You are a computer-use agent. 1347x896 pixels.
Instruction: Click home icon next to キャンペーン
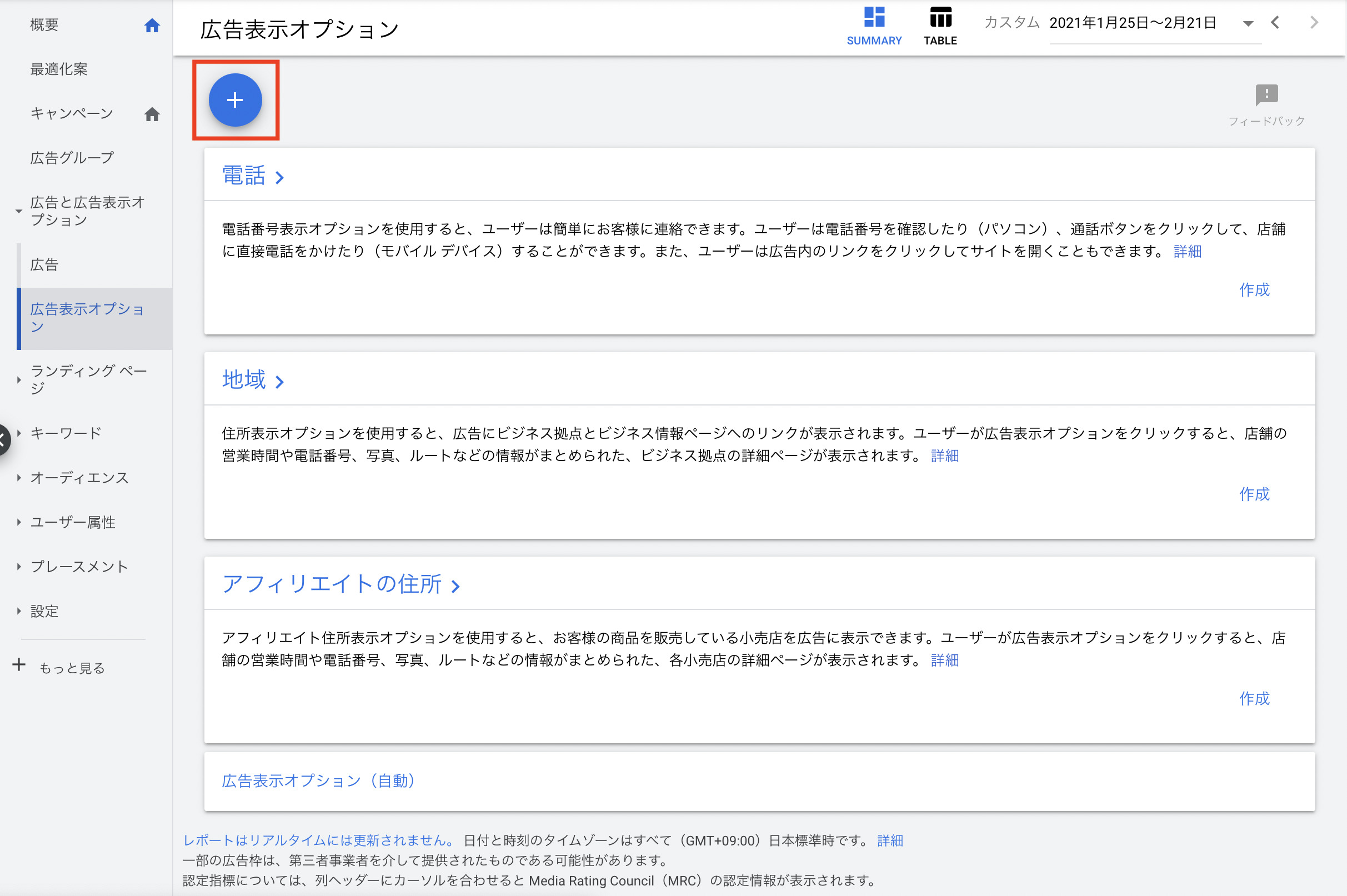pos(152,114)
